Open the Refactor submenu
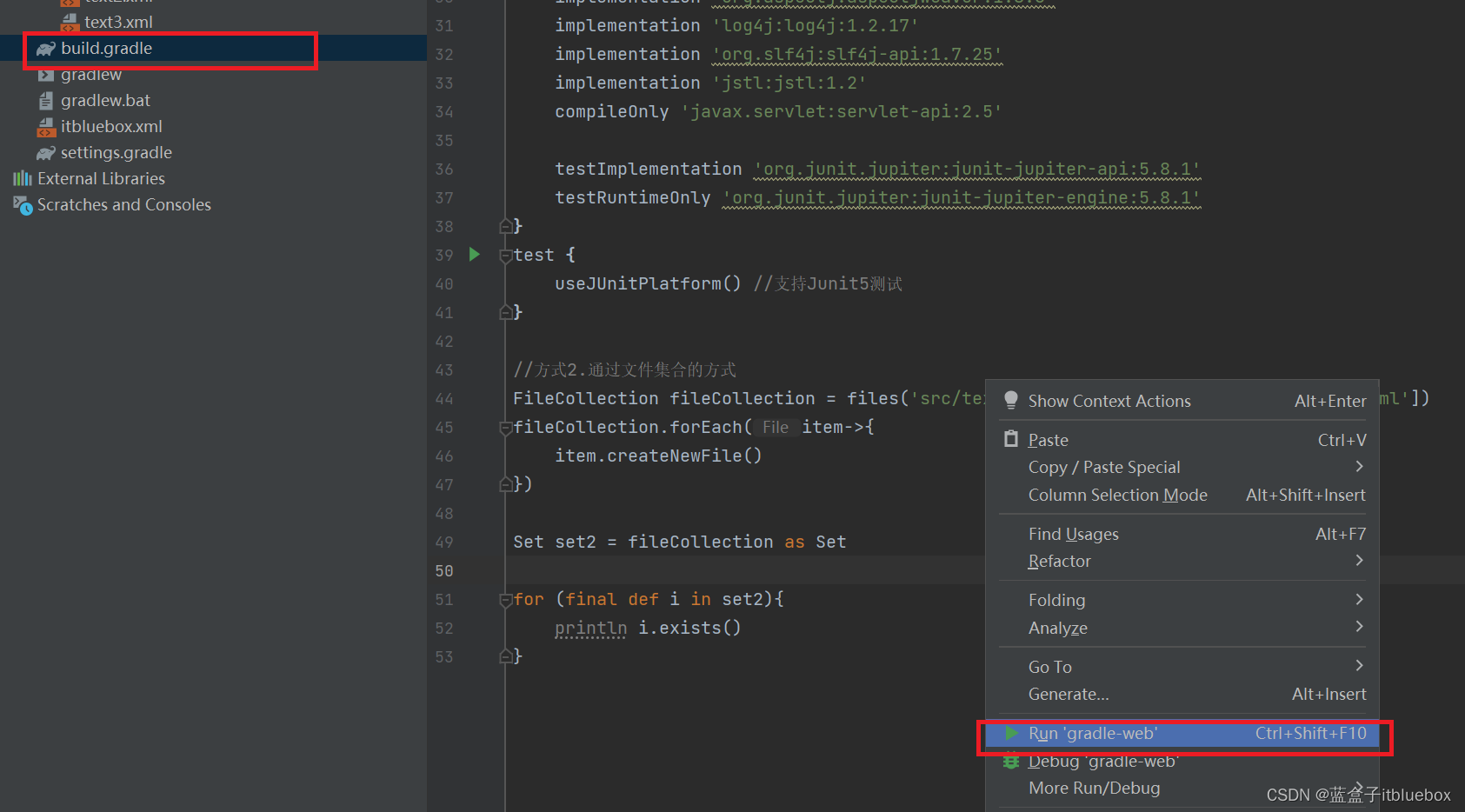This screenshot has width=1465, height=812. (1182, 561)
